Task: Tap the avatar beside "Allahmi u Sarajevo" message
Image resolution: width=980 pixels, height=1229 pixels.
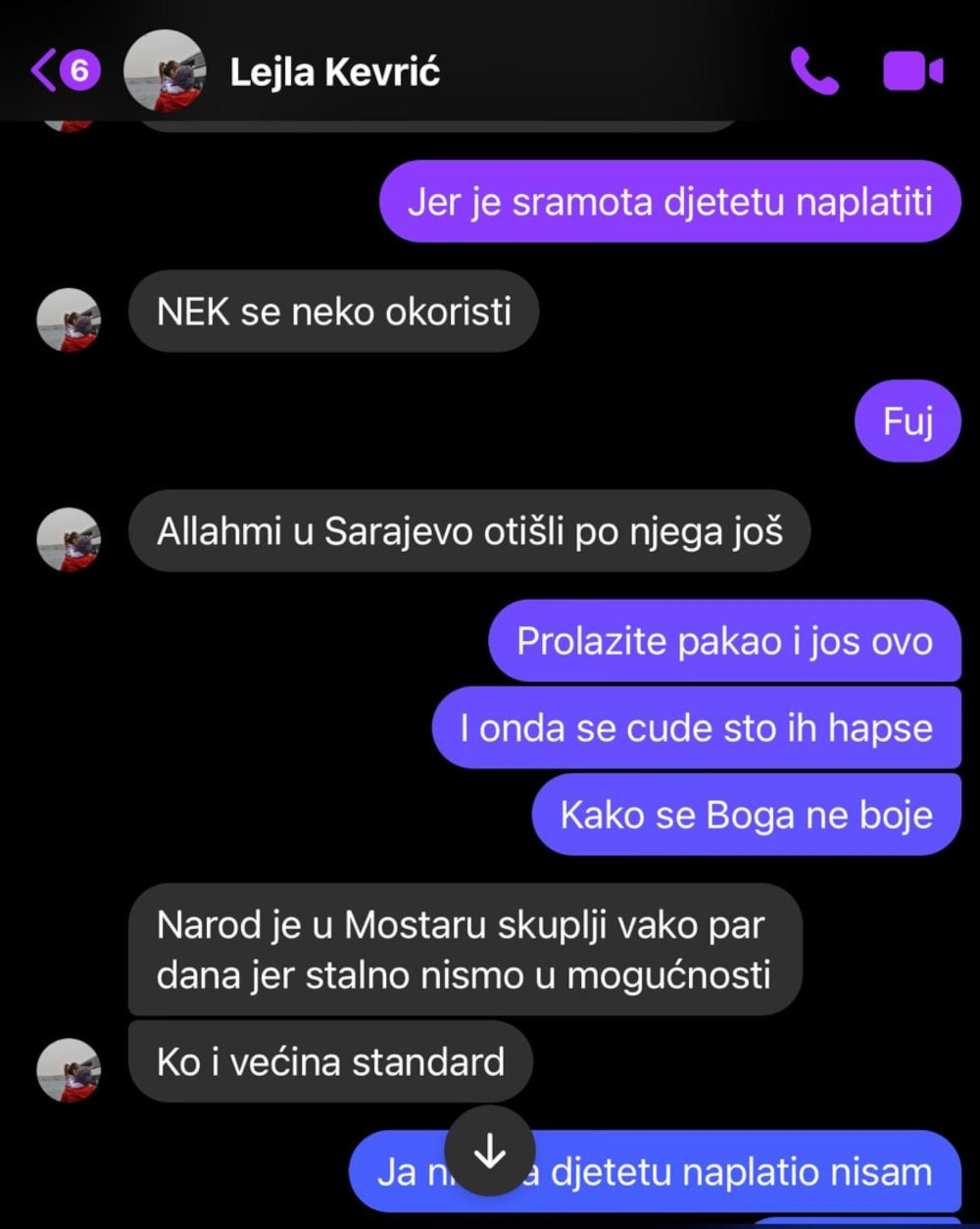Action: [x=69, y=539]
